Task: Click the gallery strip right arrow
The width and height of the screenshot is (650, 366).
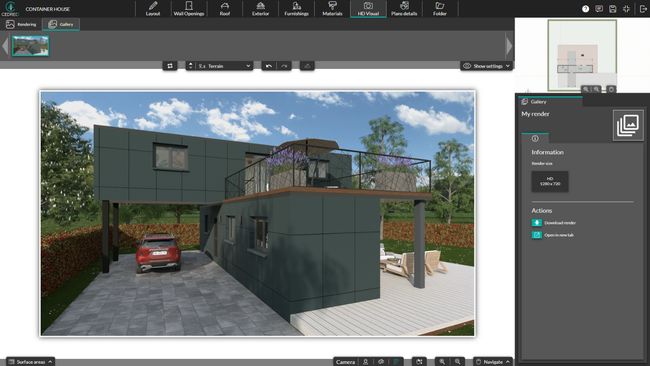Action: coord(509,46)
